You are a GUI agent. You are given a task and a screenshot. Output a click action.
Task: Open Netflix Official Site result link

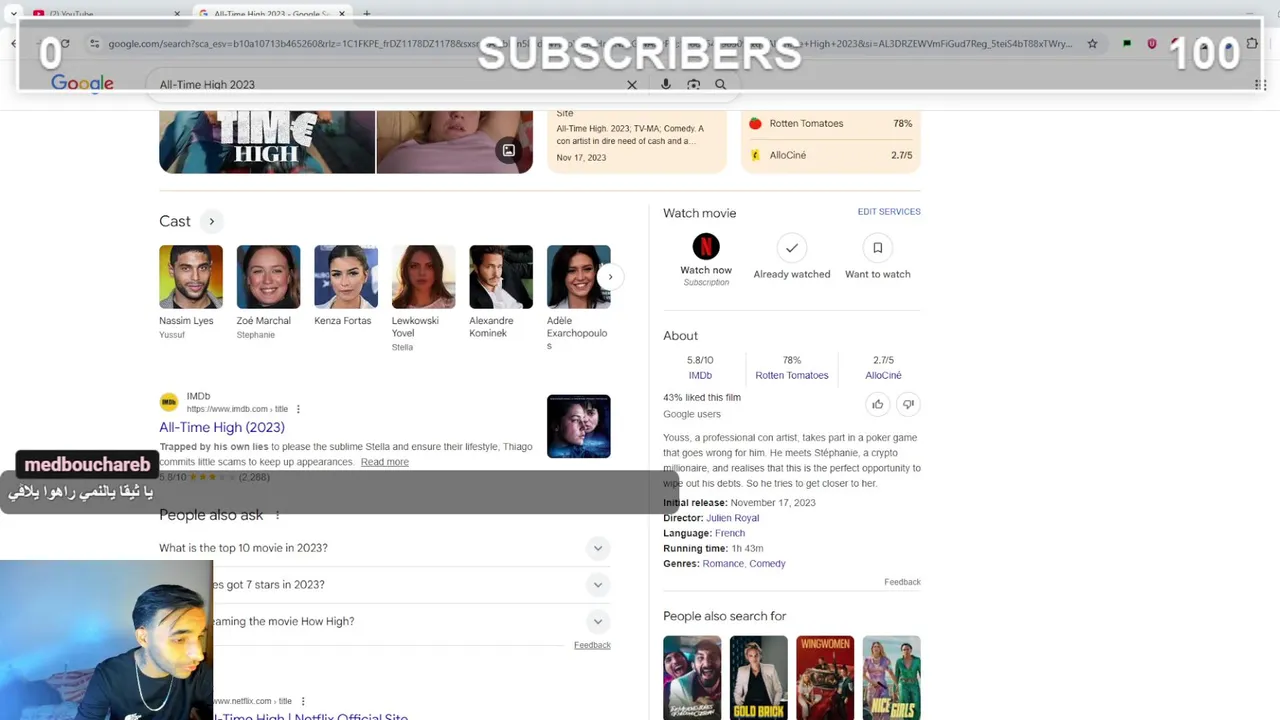pos(310,716)
